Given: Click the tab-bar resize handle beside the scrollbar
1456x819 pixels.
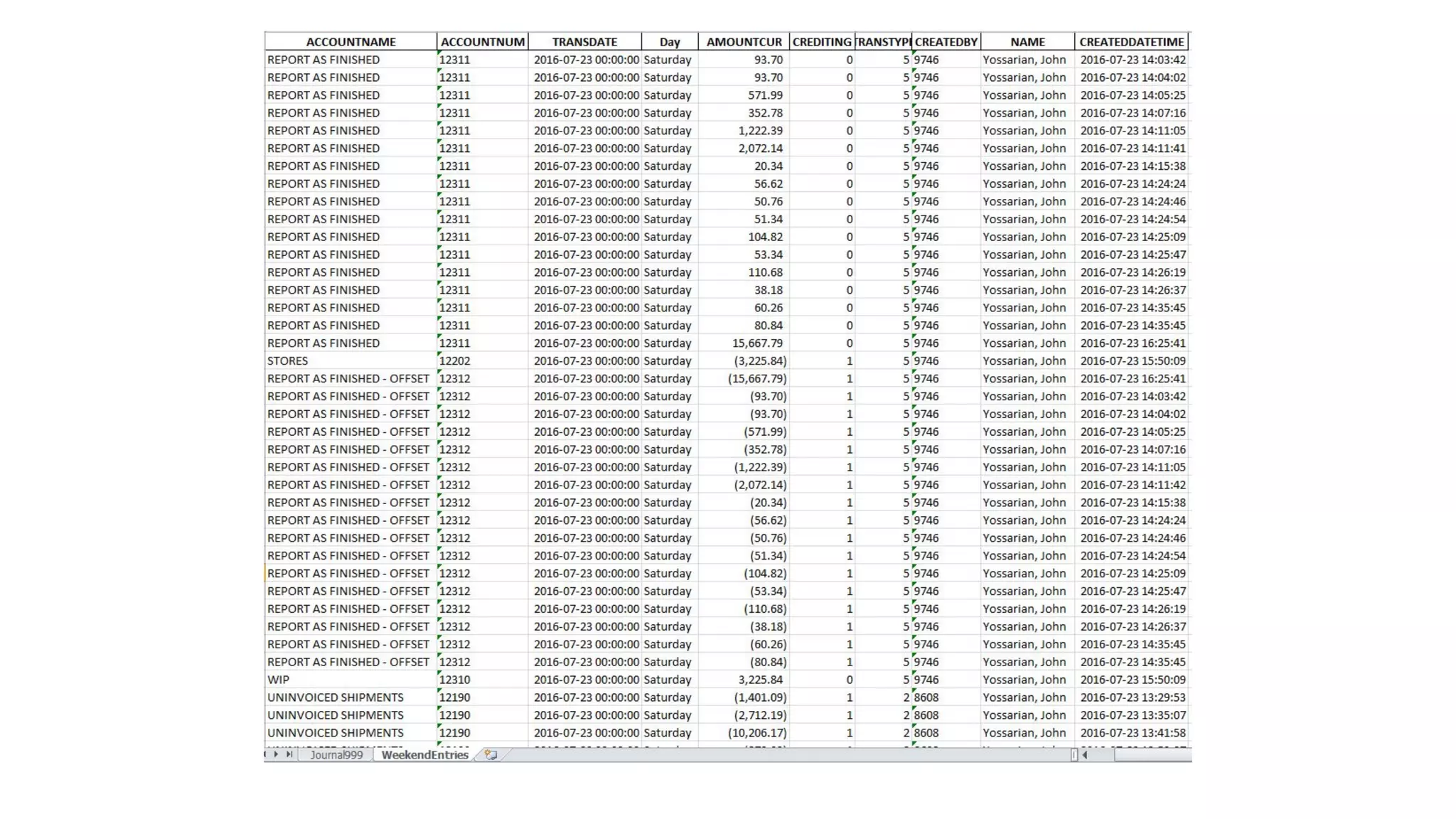Looking at the screenshot, I should coord(1074,755).
